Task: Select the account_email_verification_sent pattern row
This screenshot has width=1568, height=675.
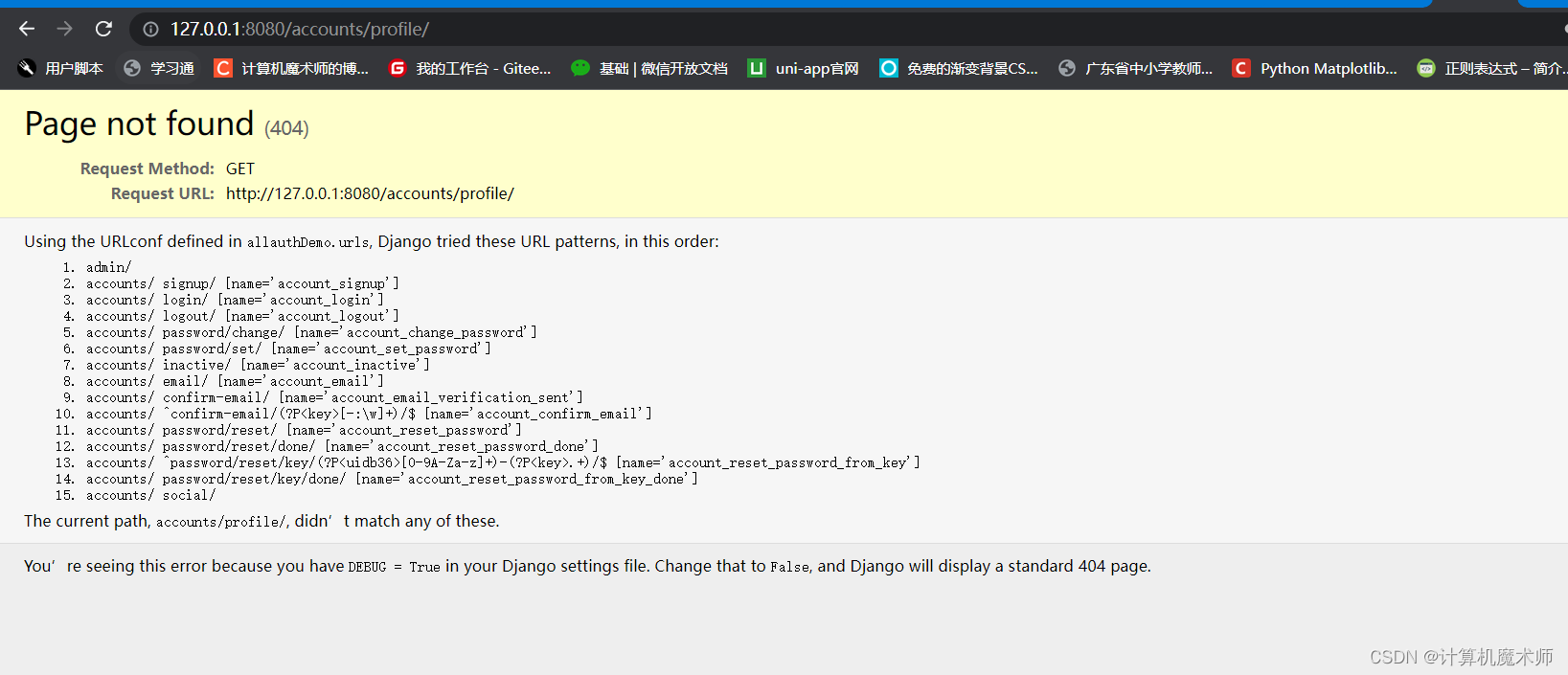Action: [334, 397]
